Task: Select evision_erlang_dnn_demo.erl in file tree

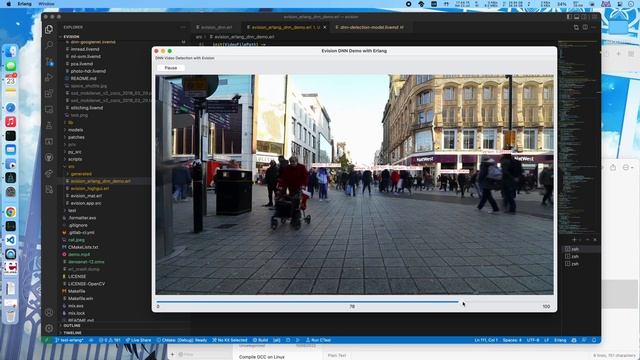Action: point(100,181)
